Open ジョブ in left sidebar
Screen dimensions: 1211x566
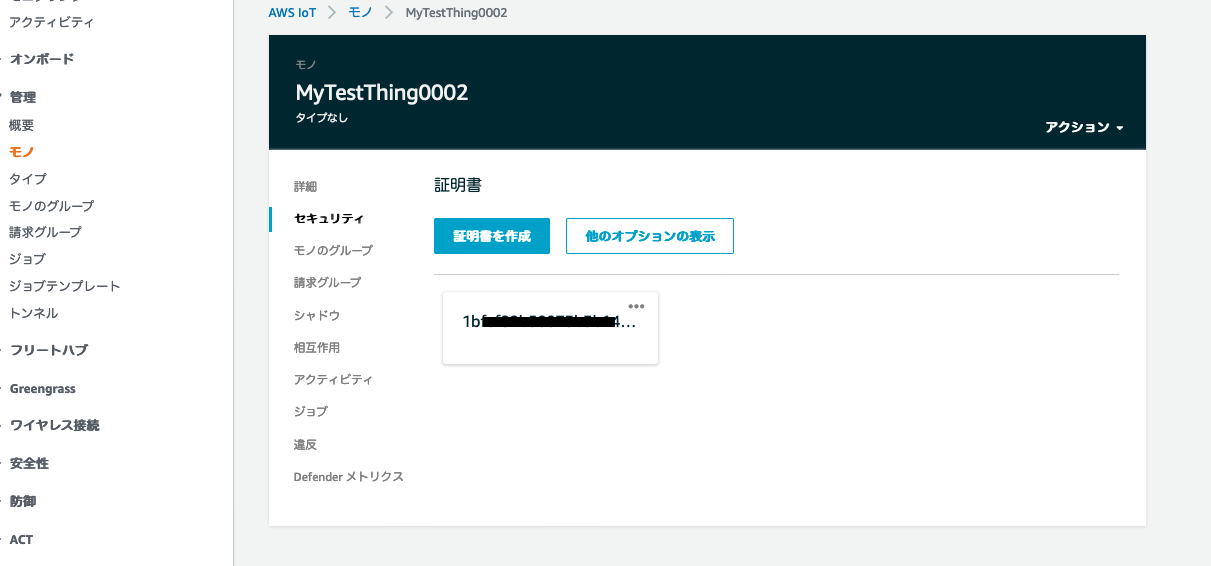[x=28, y=259]
